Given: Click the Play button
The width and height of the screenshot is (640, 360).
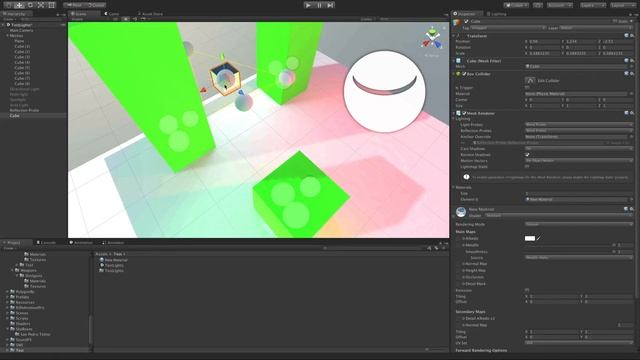Looking at the screenshot, I should (x=308, y=5).
